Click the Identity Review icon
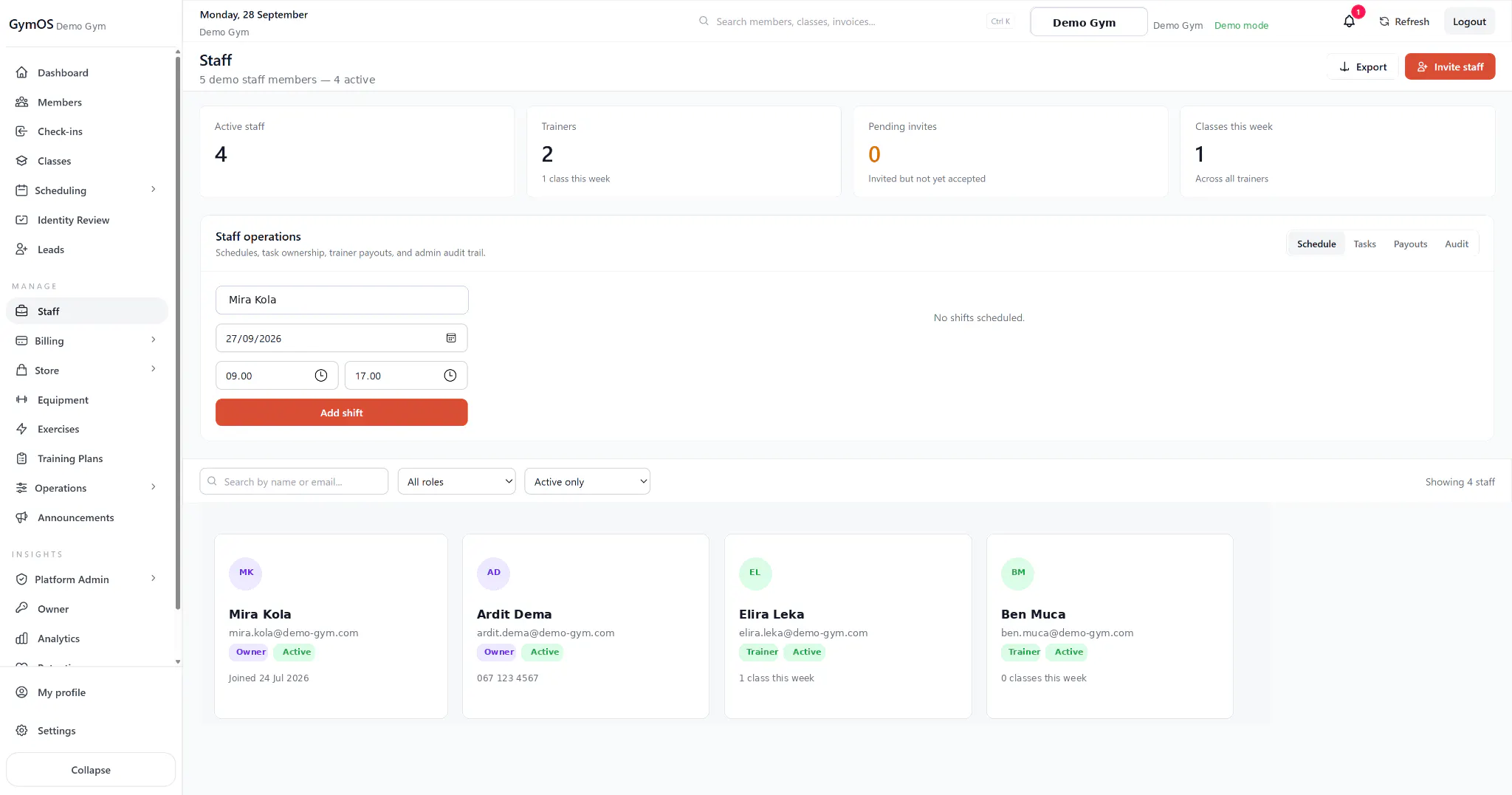 pyautogui.click(x=21, y=220)
